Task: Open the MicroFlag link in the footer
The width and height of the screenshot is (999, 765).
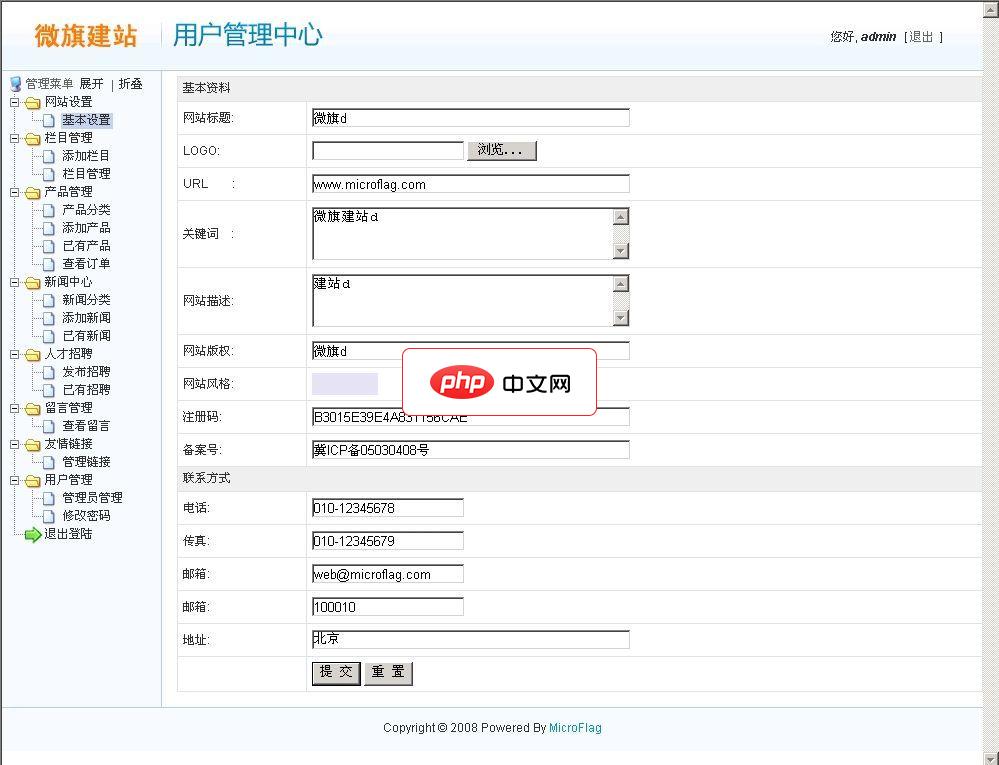Action: coord(575,727)
